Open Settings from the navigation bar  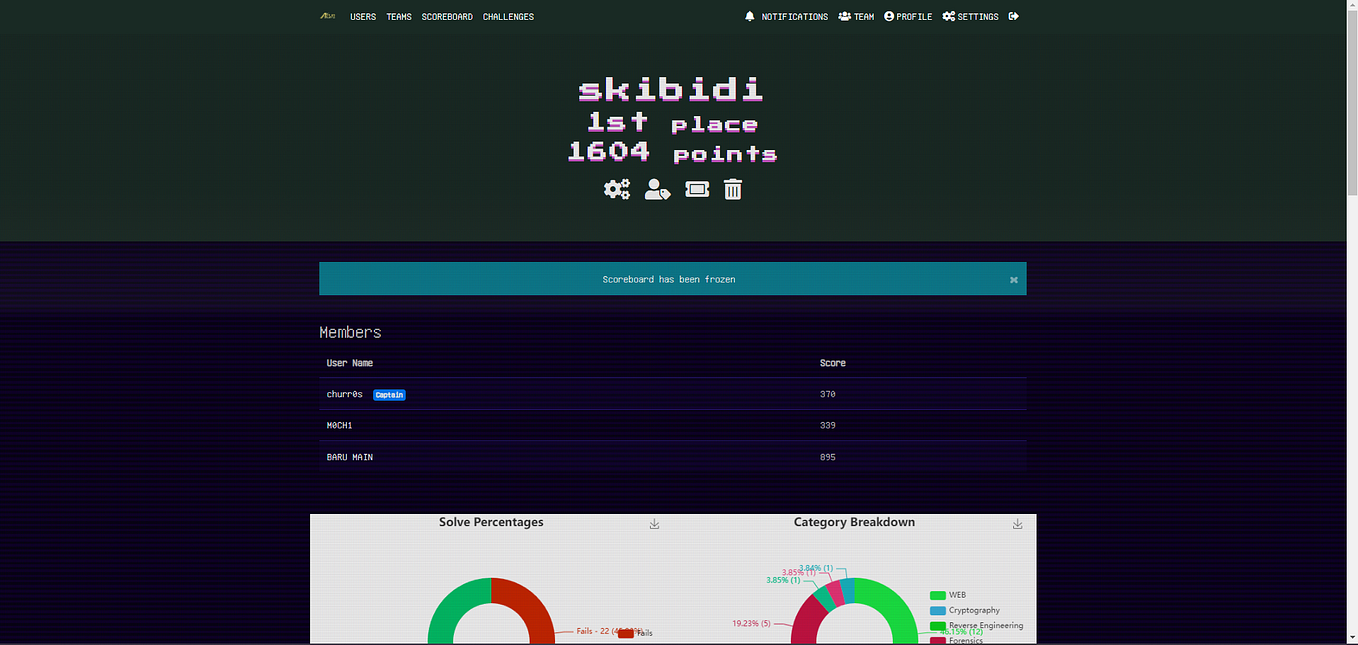click(970, 16)
